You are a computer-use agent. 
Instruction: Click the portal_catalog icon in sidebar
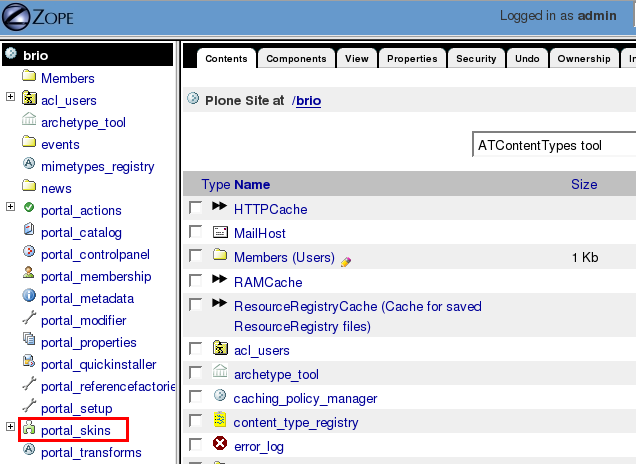click(29, 232)
